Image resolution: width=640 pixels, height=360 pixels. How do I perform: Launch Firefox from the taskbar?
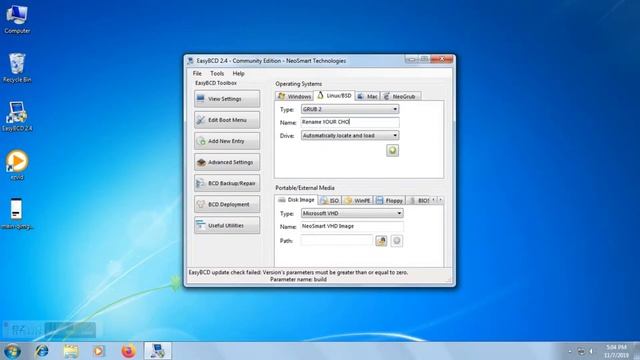point(129,351)
